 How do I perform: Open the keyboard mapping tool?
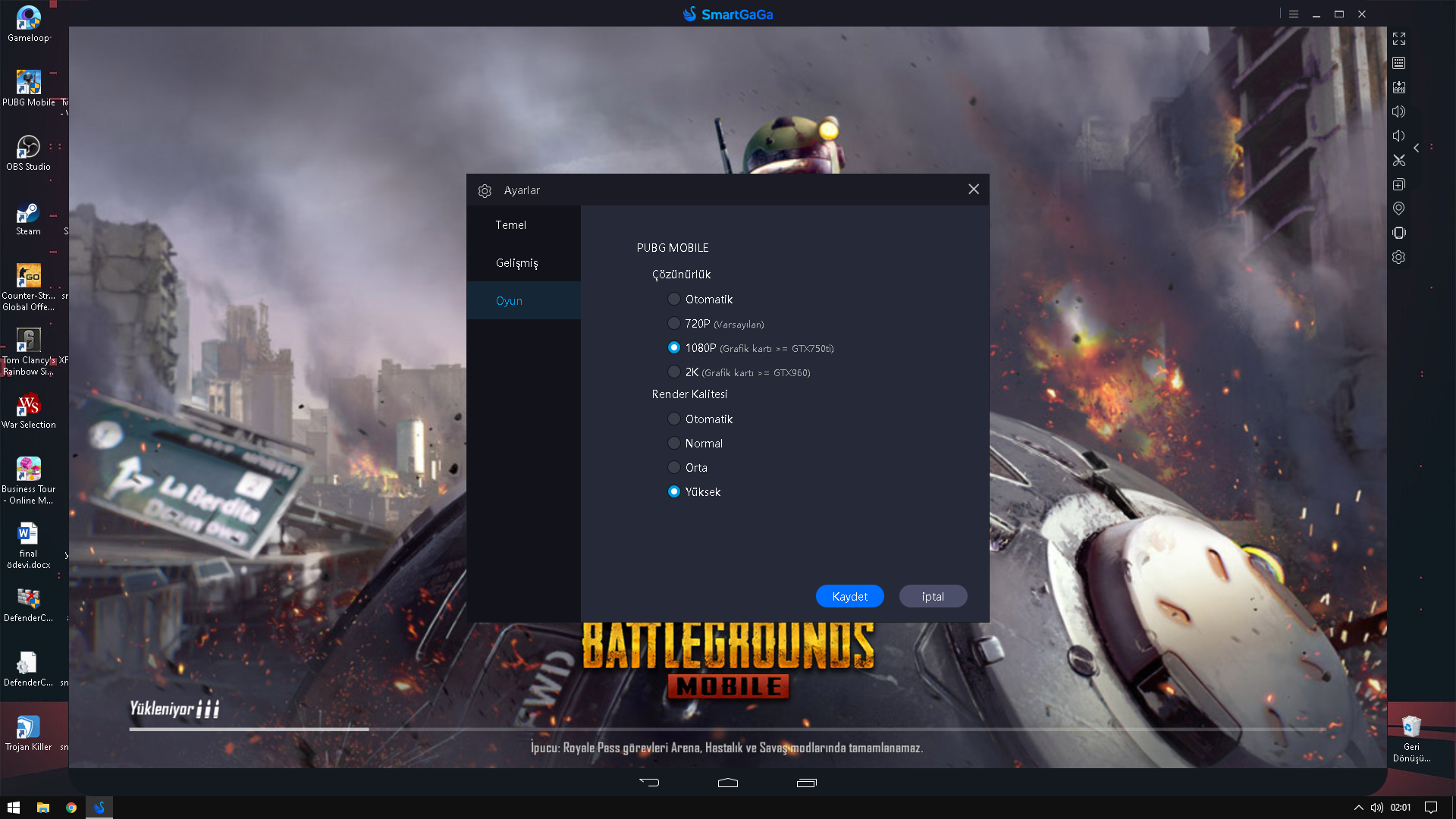(1399, 63)
